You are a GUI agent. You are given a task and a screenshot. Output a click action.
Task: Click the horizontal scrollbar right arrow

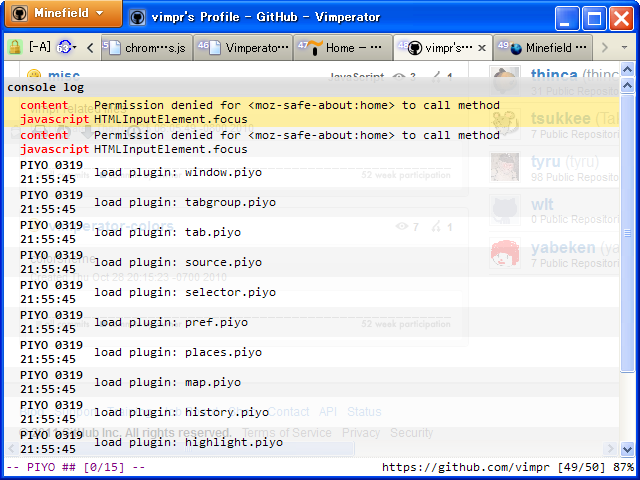(610, 449)
